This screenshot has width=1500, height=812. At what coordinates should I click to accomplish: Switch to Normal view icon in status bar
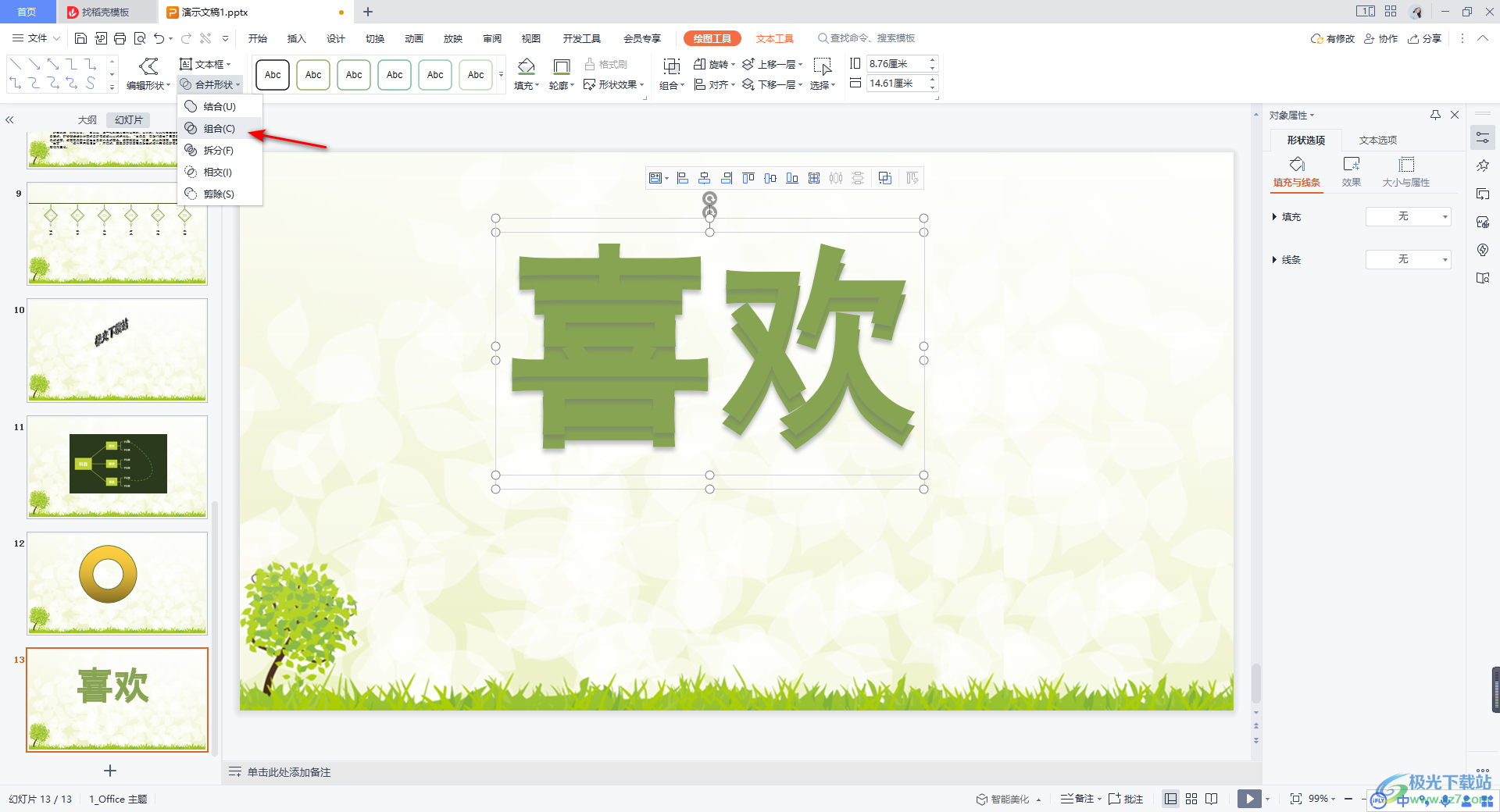click(x=1170, y=799)
